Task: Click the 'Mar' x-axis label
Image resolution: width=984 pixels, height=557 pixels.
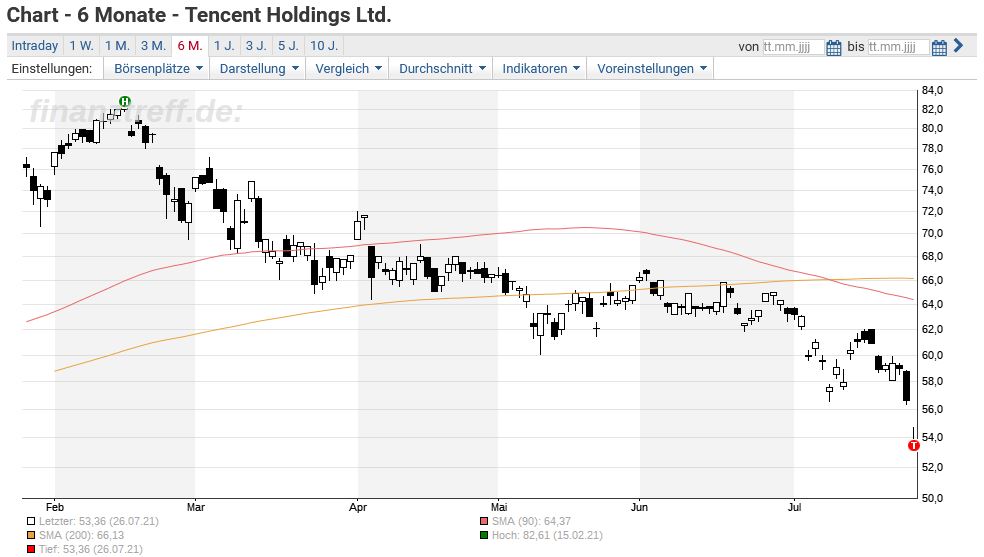Action: click(x=196, y=507)
